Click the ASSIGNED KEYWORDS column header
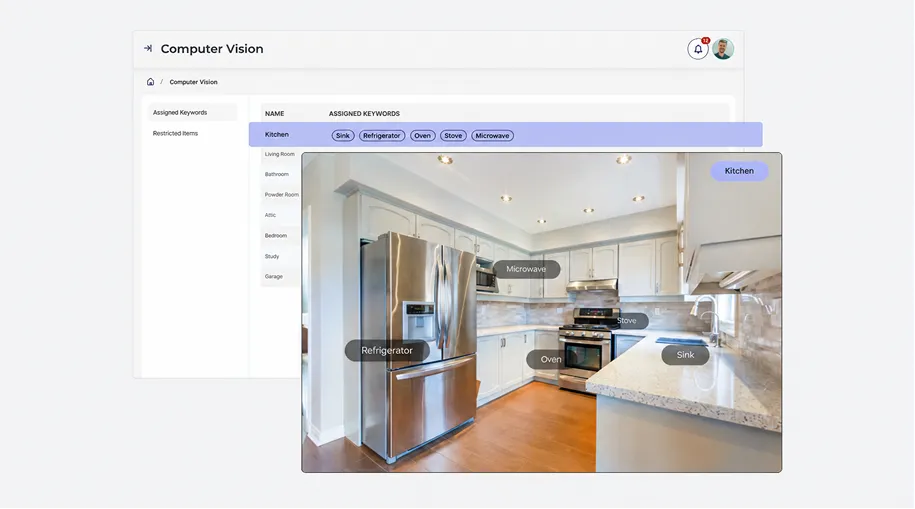 click(x=364, y=114)
